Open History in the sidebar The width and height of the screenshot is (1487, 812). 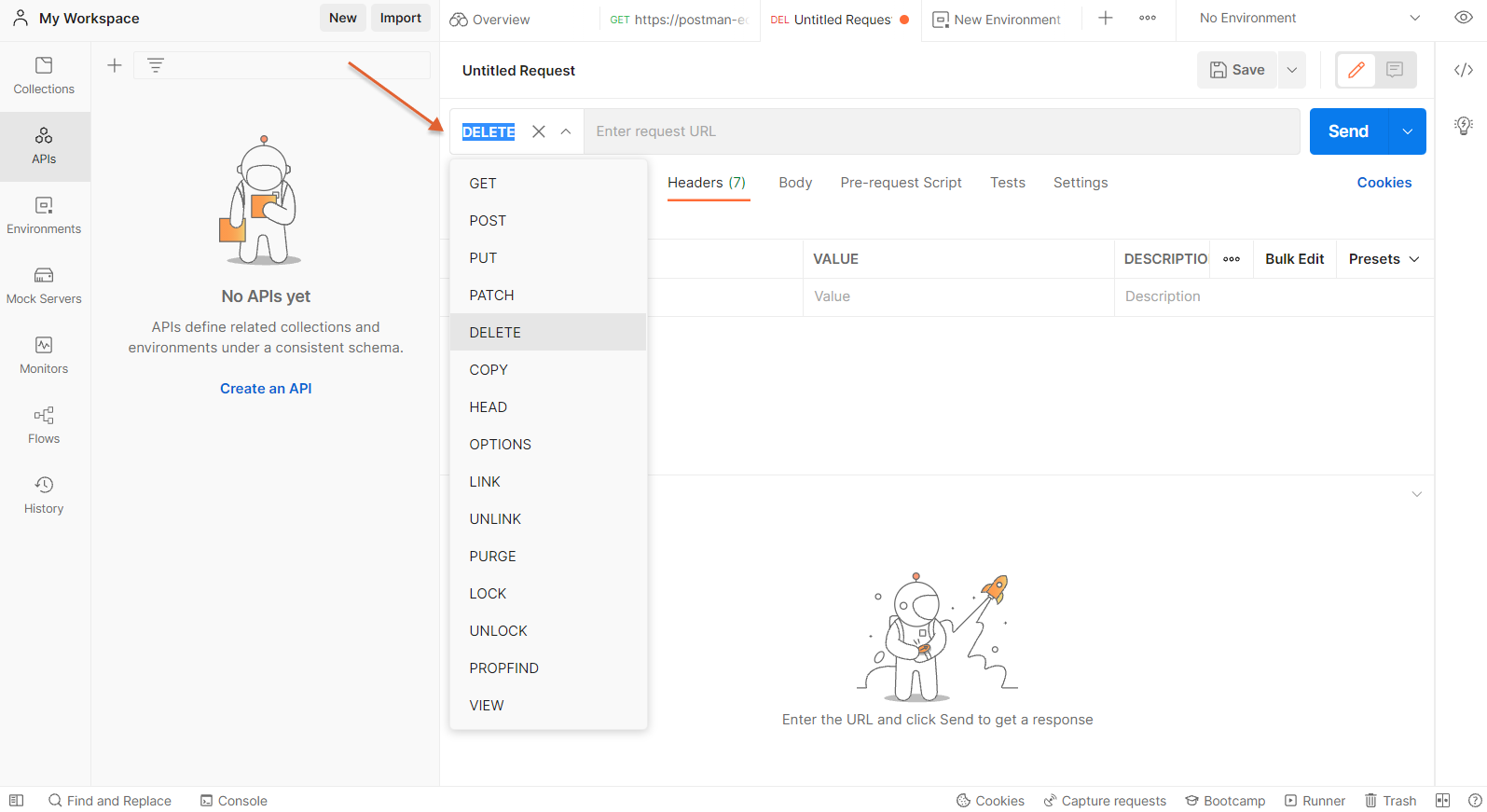click(44, 495)
